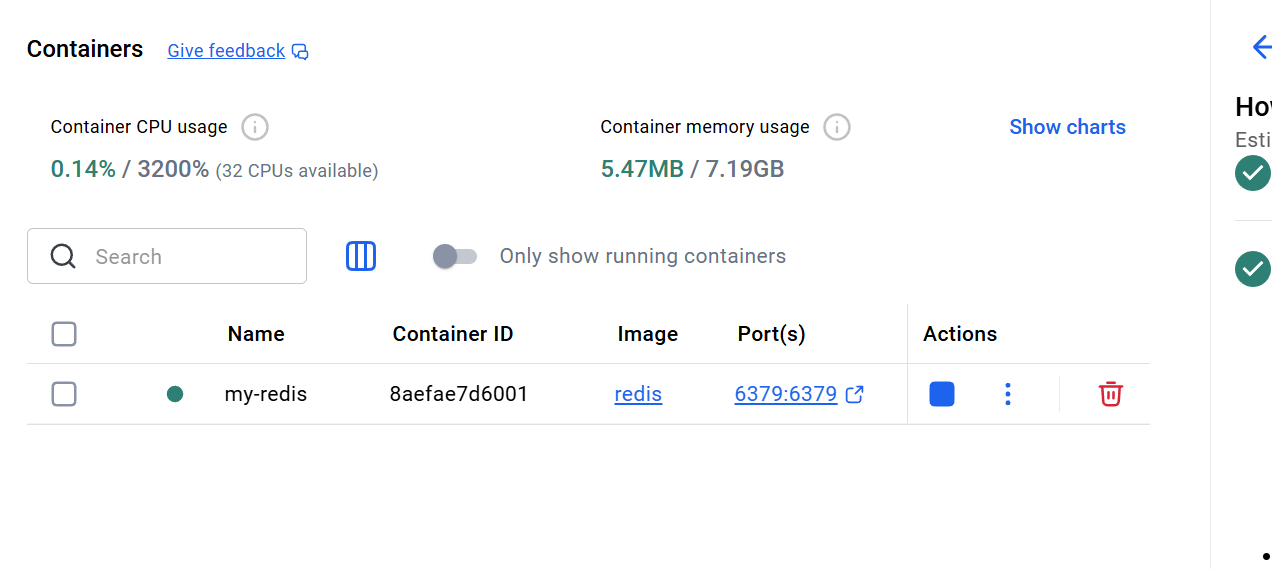1272x569 pixels.
Task: Click the feedback speech bubble icon
Action: tap(300, 52)
